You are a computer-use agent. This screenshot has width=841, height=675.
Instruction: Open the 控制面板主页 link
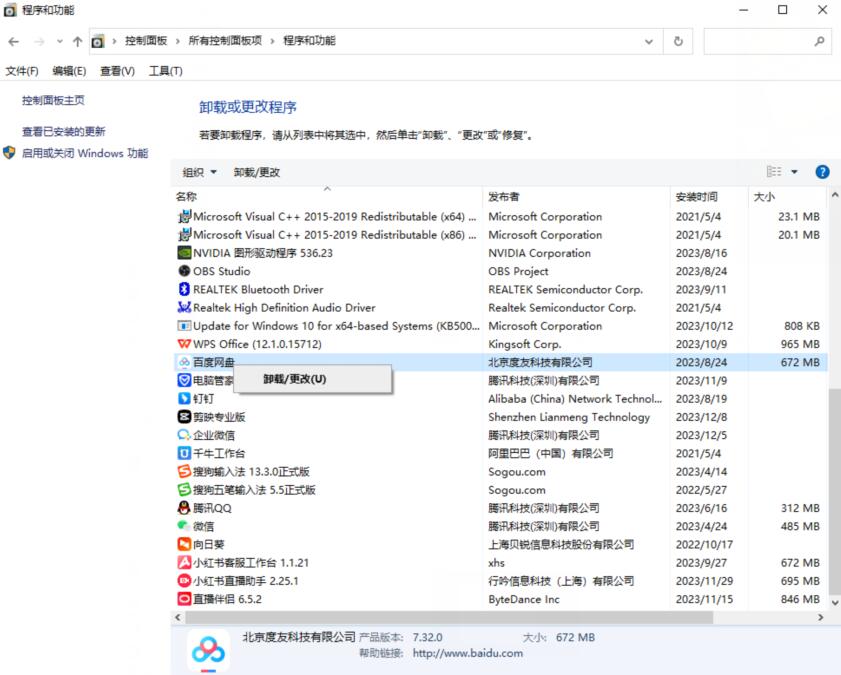pos(53,100)
